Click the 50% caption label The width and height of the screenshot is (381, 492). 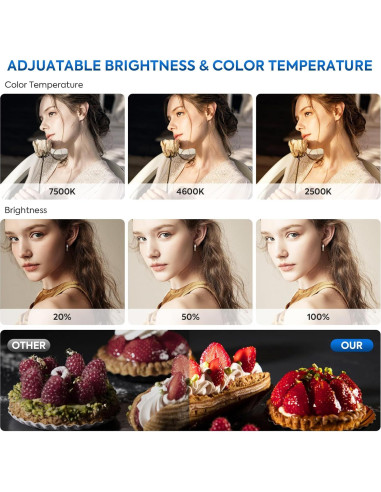[190, 317]
